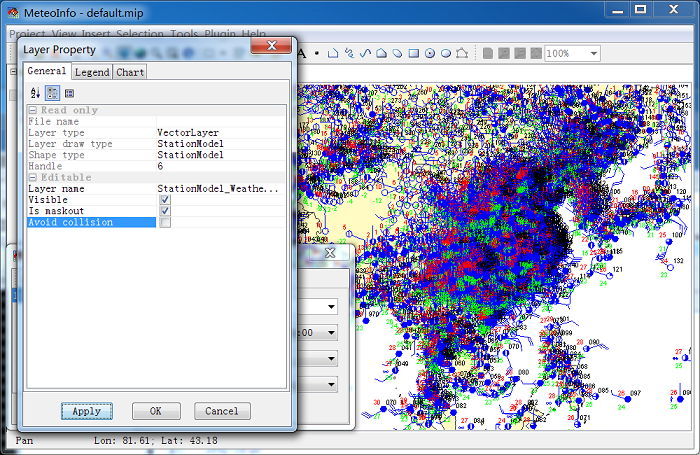This screenshot has height=455, width=700.
Task: Select the label text 'A' tool
Action: [302, 53]
